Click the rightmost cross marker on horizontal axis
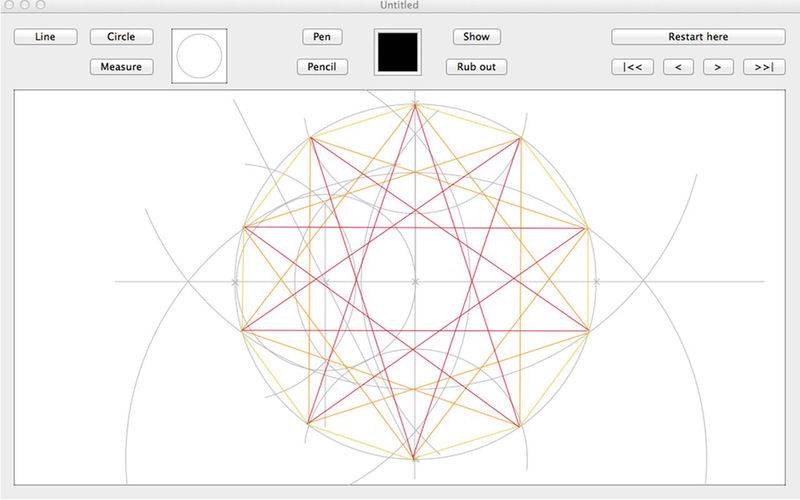800x500 pixels. (x=596, y=282)
